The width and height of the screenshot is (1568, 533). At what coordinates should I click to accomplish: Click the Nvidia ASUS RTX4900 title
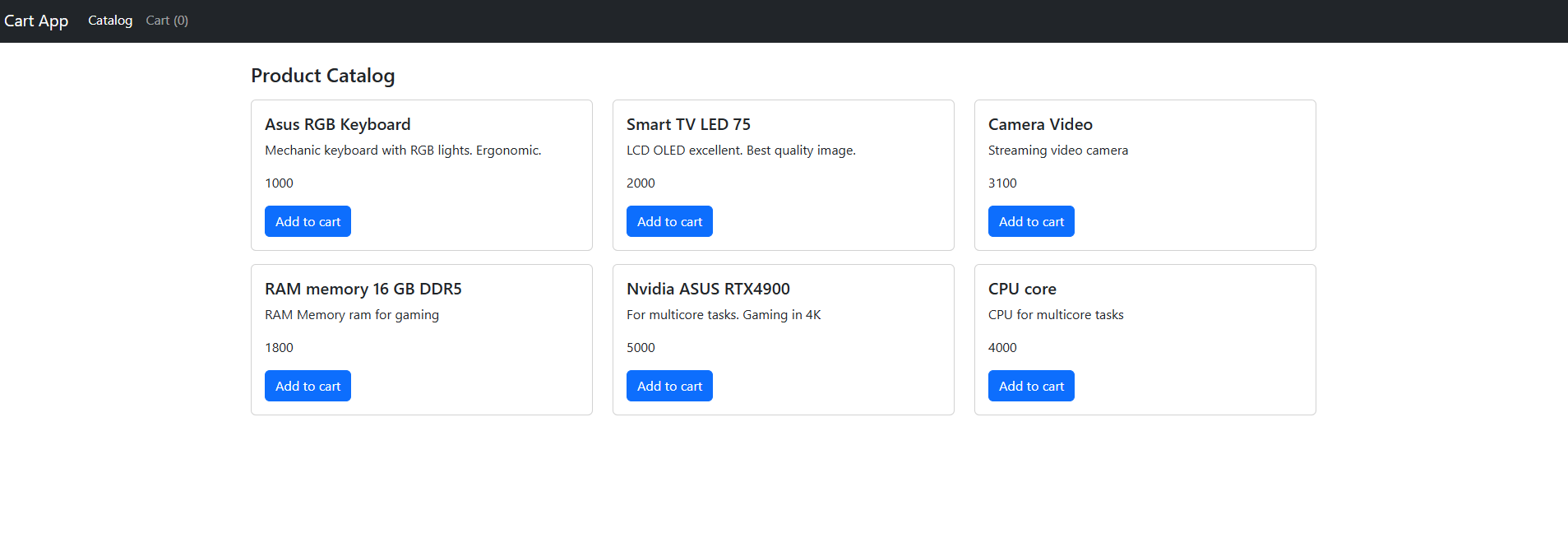708,289
